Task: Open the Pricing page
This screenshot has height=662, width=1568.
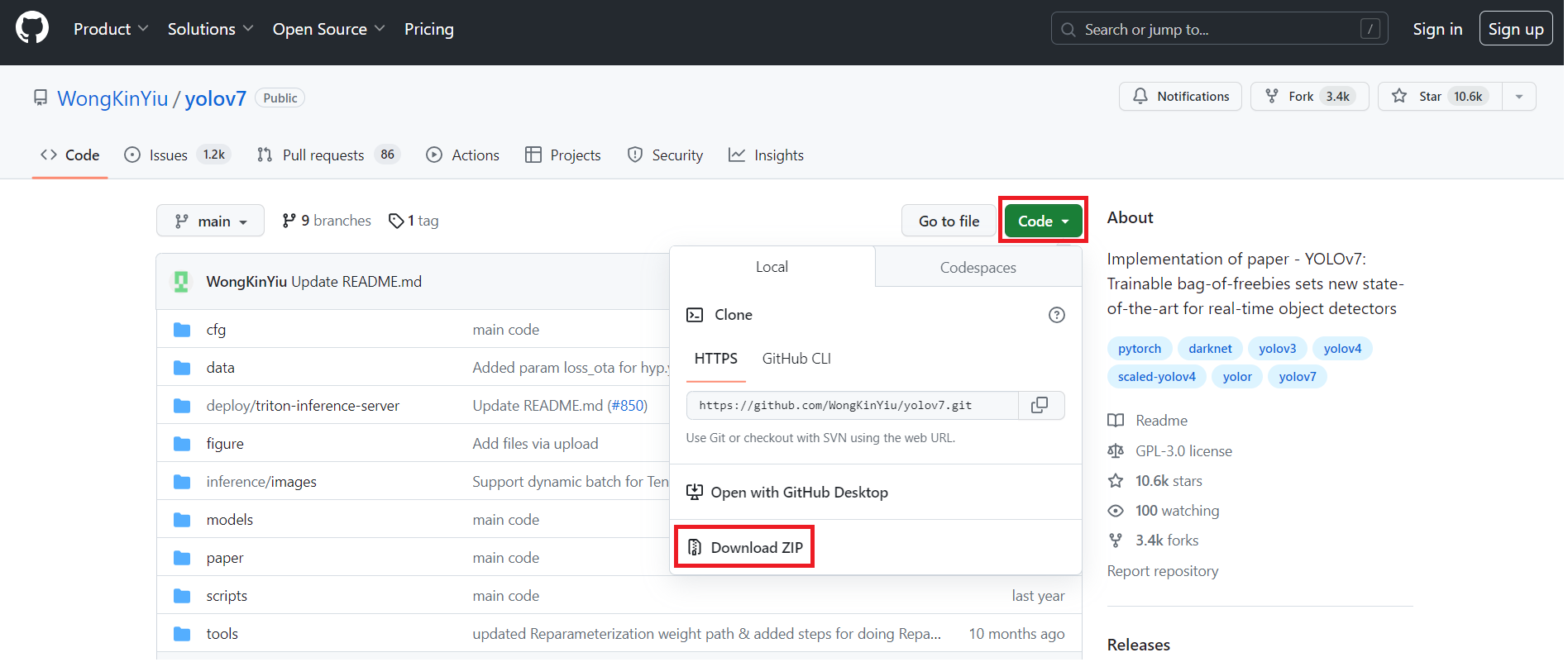Action: 428,29
